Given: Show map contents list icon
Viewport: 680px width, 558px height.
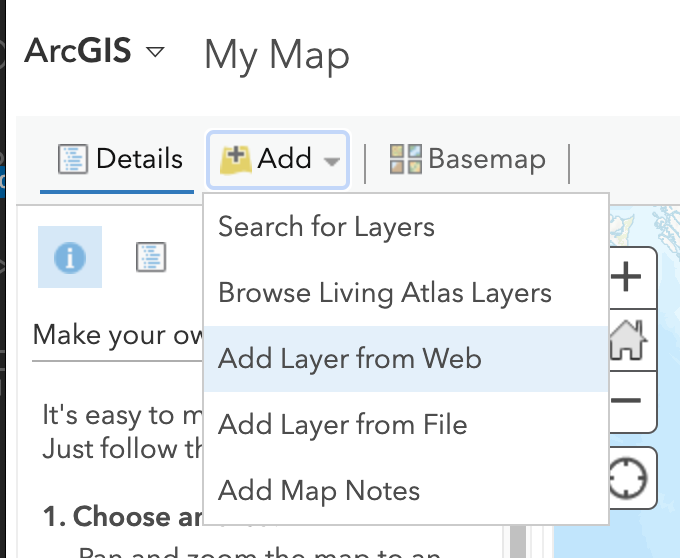Looking at the screenshot, I should 151,257.
